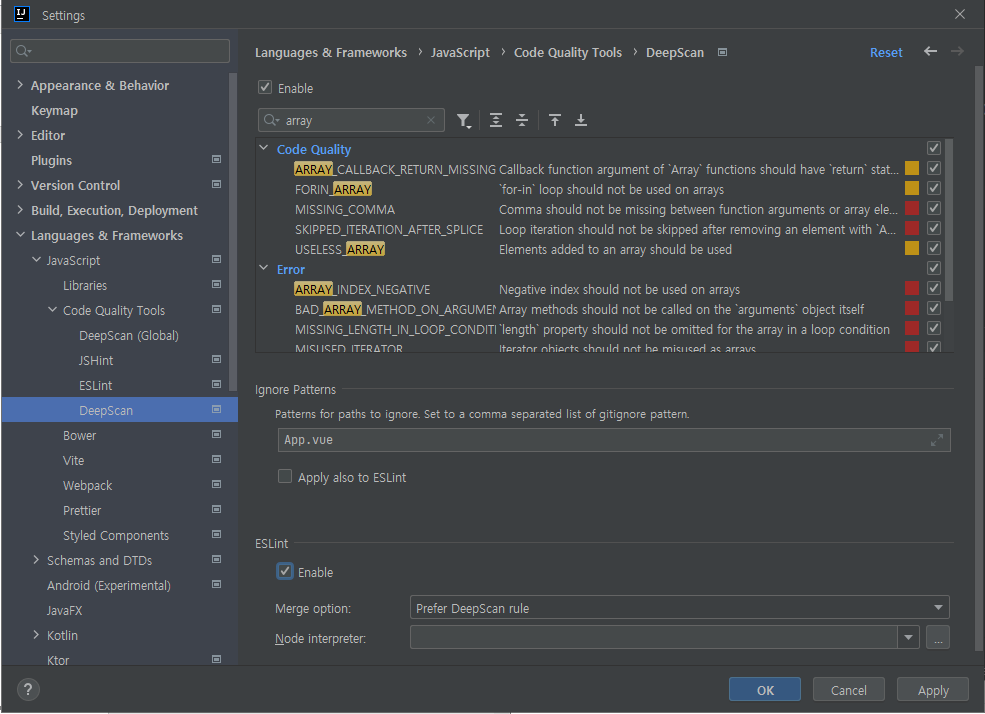Screen dimensions: 985x714
Task: Select Keymap in the settings tree
Action: click(55, 111)
